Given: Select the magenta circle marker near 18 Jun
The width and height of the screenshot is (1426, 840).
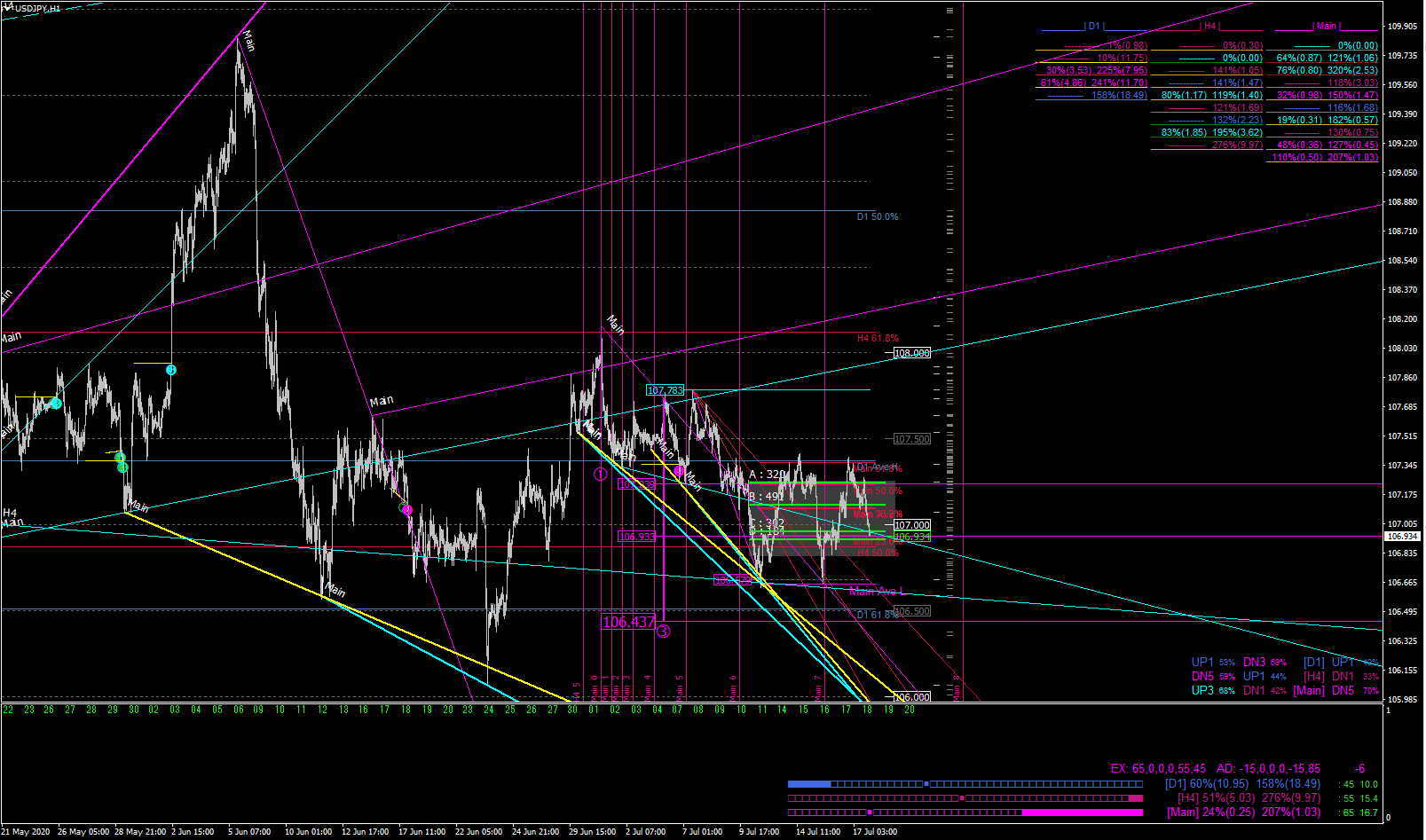Looking at the screenshot, I should [x=407, y=509].
